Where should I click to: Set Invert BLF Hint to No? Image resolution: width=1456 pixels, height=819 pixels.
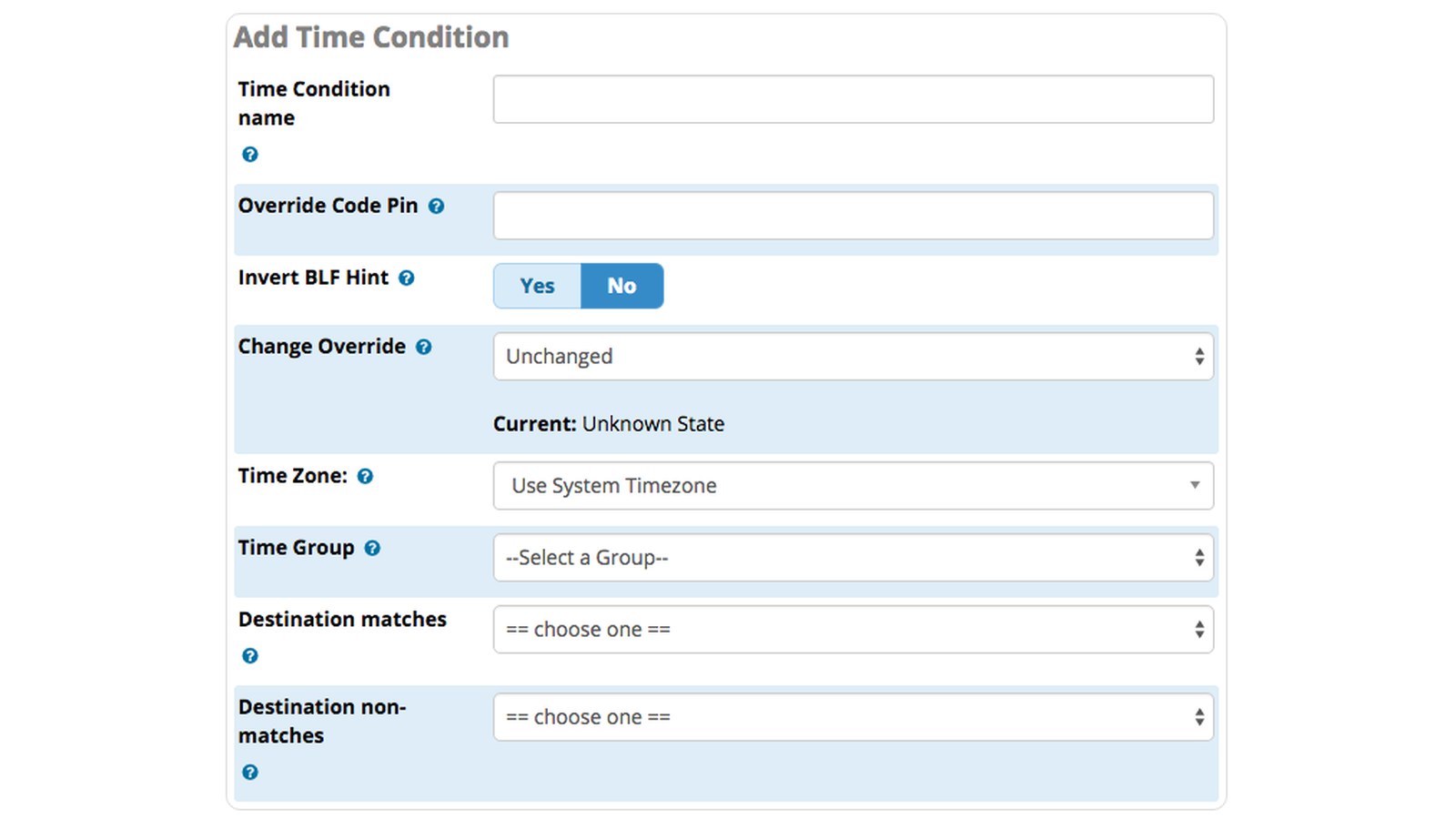[x=622, y=286]
